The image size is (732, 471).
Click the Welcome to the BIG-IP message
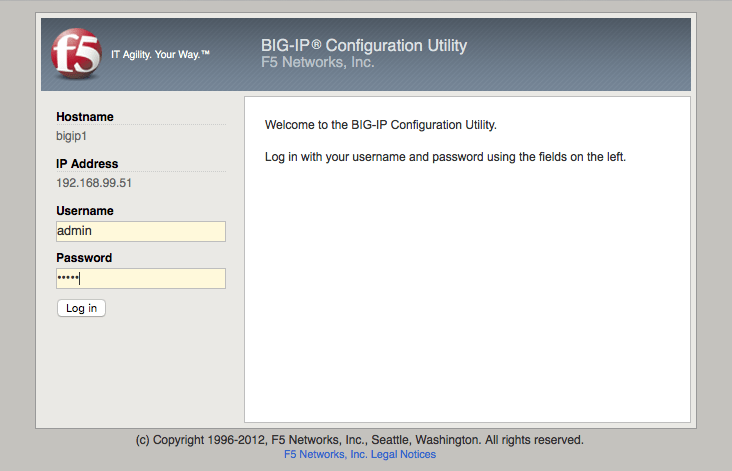click(380, 125)
